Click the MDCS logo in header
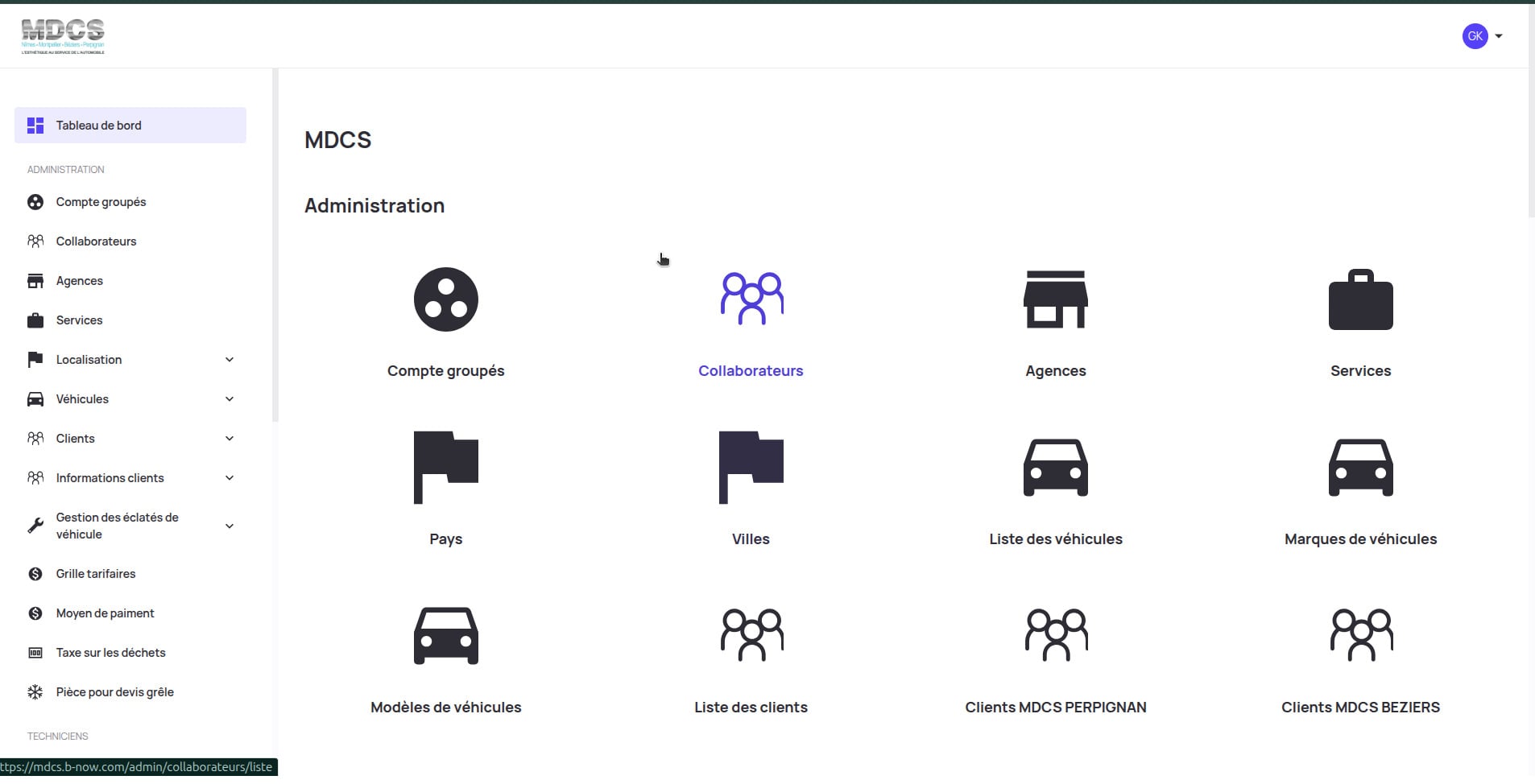The image size is (1535, 784). pos(63,36)
